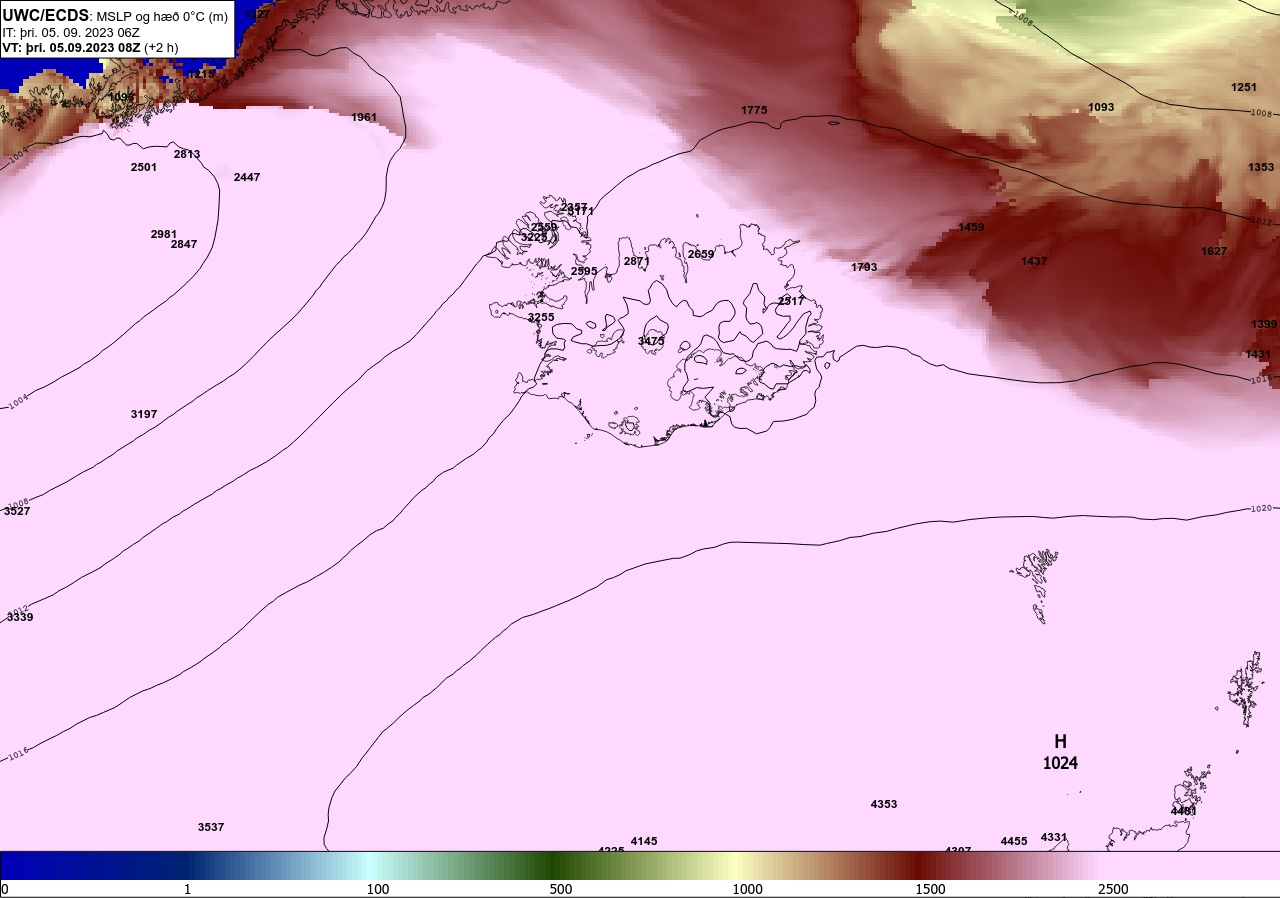
Task: Click the 1024 pressure value under H
Action: pos(1060,763)
